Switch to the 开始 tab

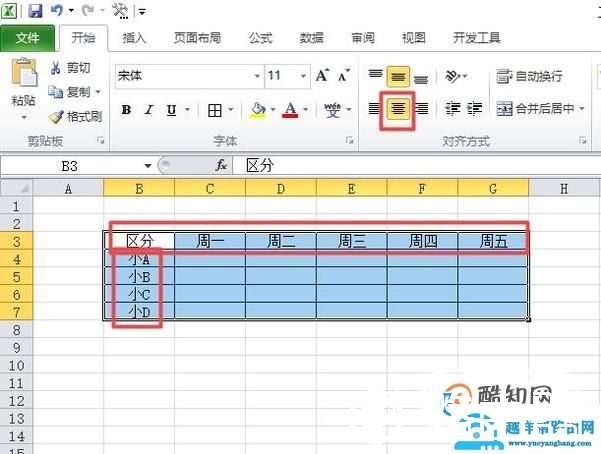83,38
